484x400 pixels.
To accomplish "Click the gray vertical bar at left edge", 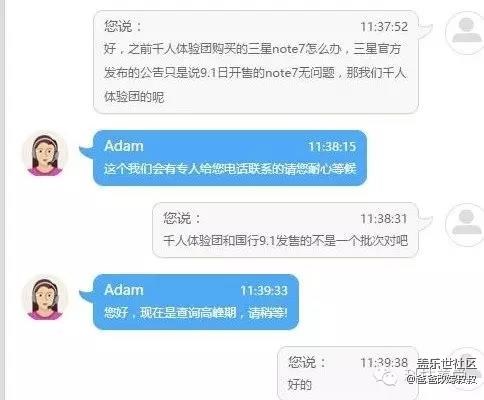I will 2,200.
